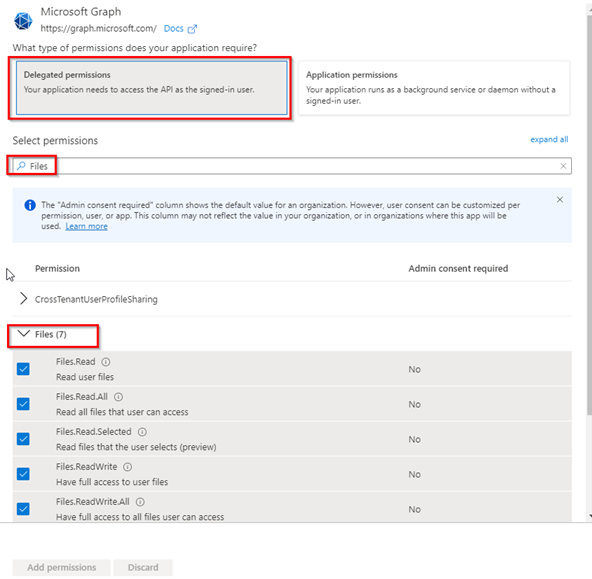Click the Microsoft Graph logo icon
The height and width of the screenshot is (579, 592).
(x=23, y=21)
